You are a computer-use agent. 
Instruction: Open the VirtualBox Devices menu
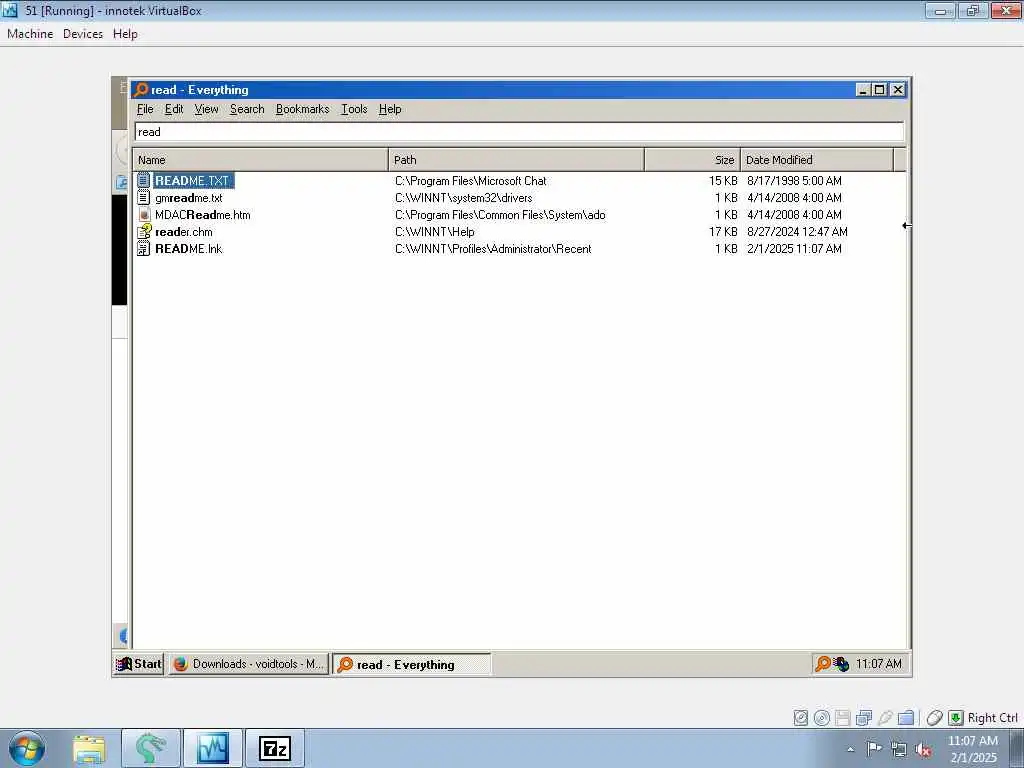tap(83, 34)
